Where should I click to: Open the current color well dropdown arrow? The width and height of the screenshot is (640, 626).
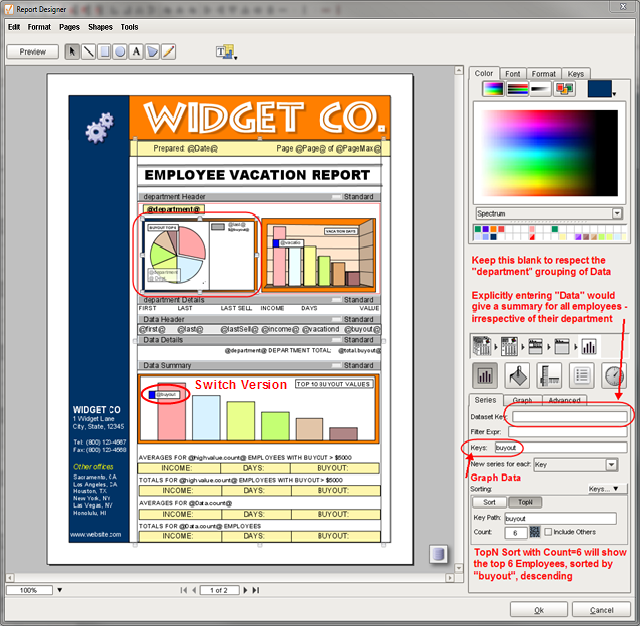tap(614, 94)
